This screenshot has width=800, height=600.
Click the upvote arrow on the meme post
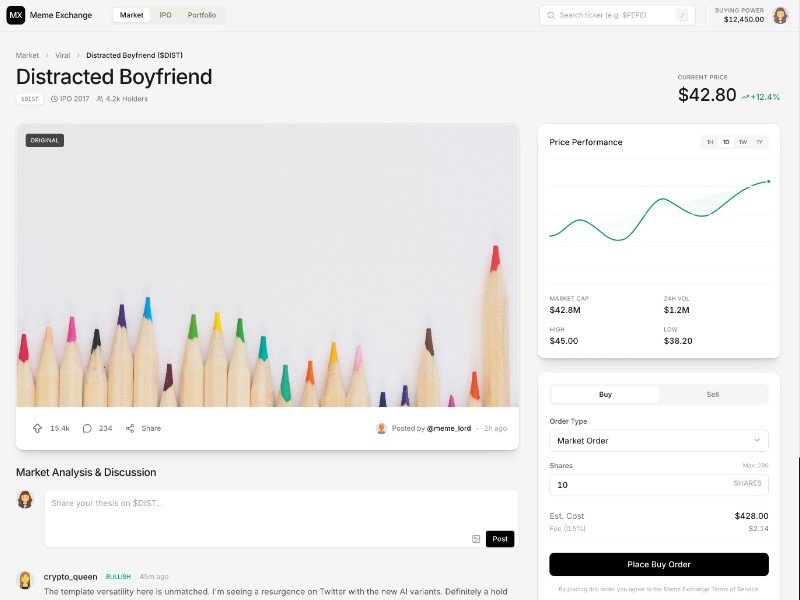pos(38,427)
